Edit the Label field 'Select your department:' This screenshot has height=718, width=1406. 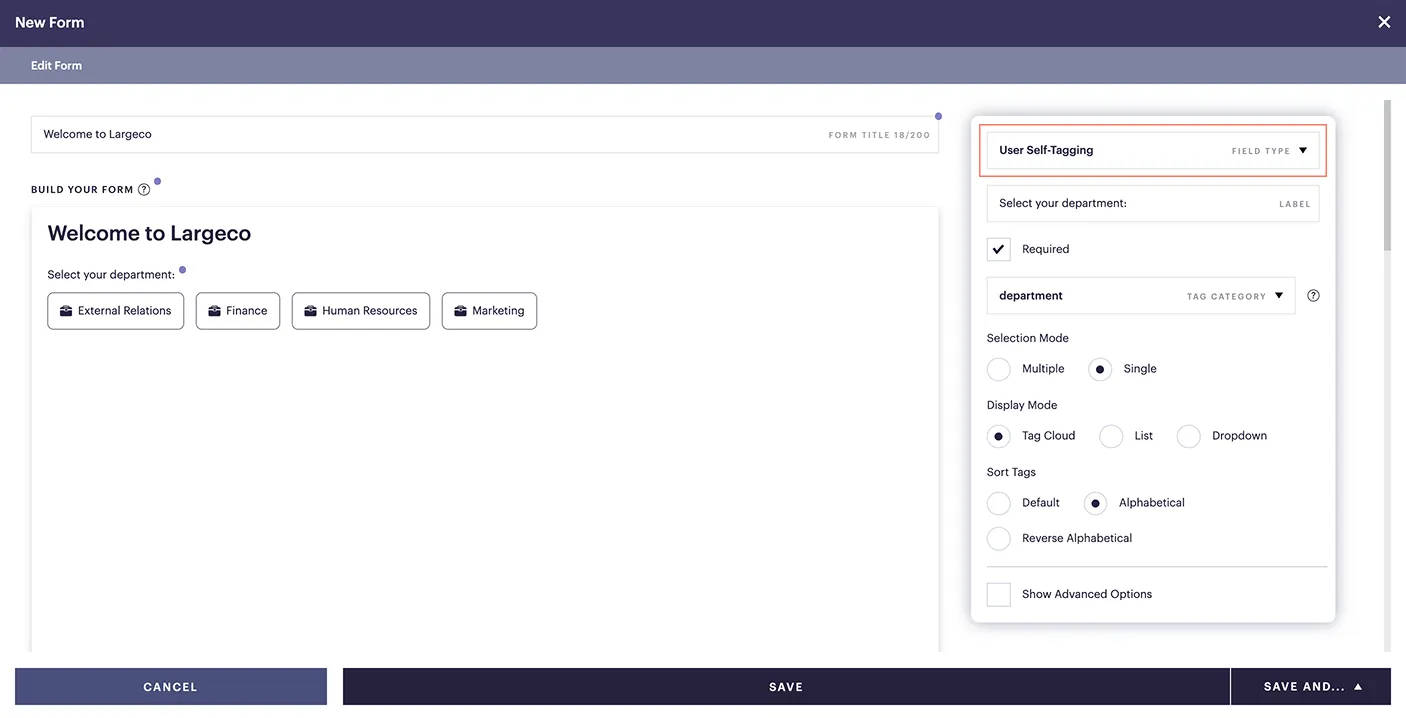click(1153, 203)
